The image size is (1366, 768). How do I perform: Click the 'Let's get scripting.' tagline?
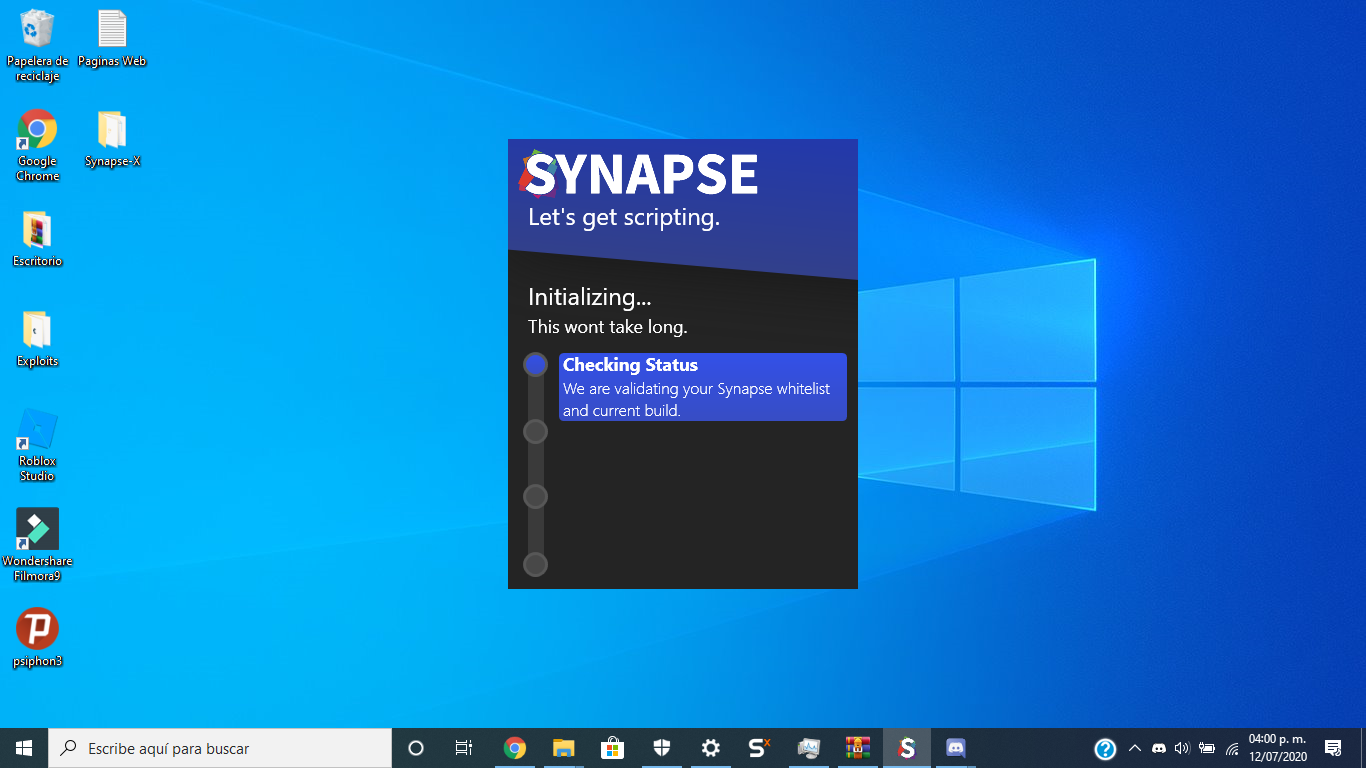pos(624,217)
